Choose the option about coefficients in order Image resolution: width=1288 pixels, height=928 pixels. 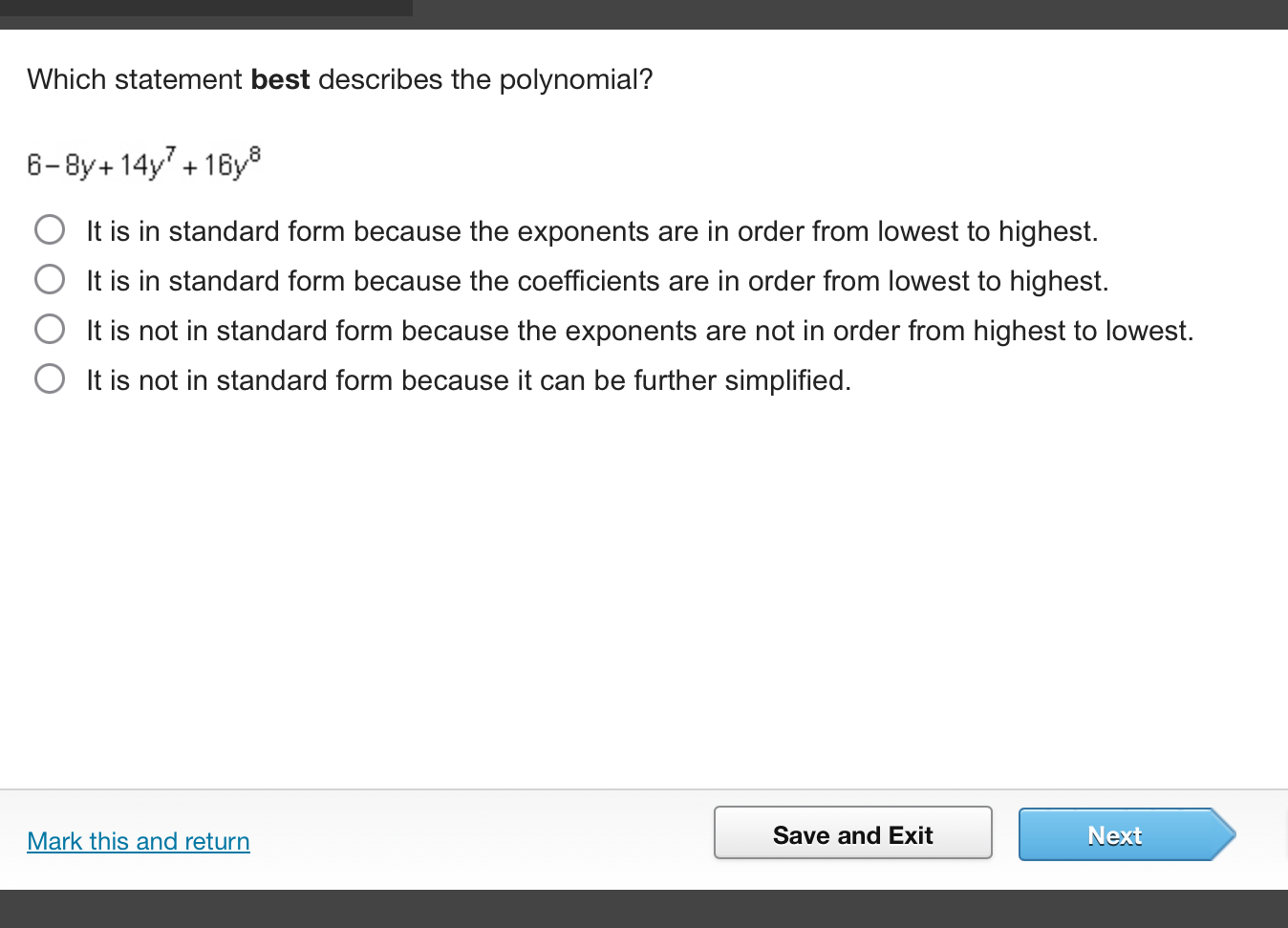(x=50, y=279)
